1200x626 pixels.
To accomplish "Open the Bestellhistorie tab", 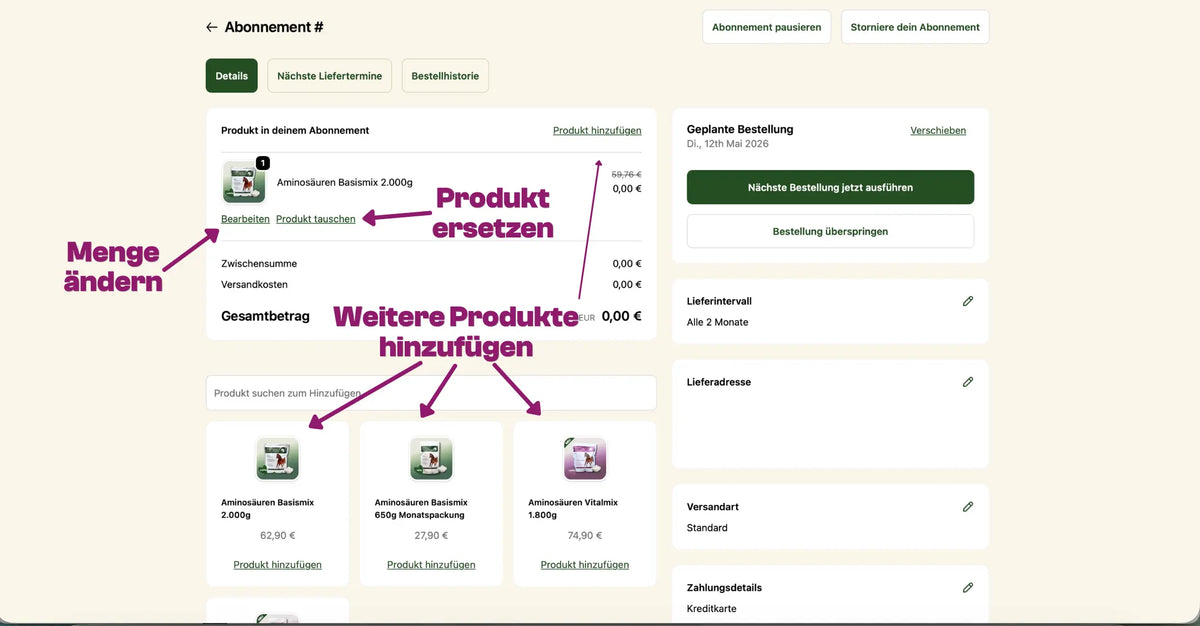I will (445, 76).
